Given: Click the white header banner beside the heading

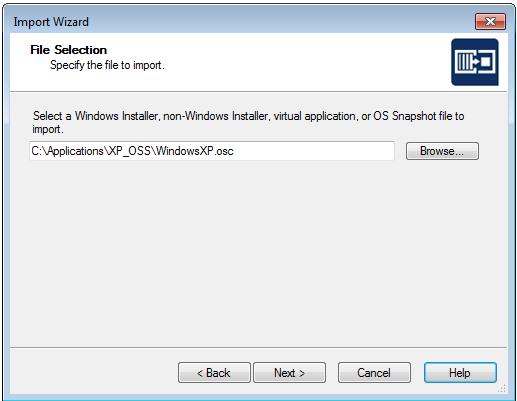Looking at the screenshot, I should pos(300,62).
